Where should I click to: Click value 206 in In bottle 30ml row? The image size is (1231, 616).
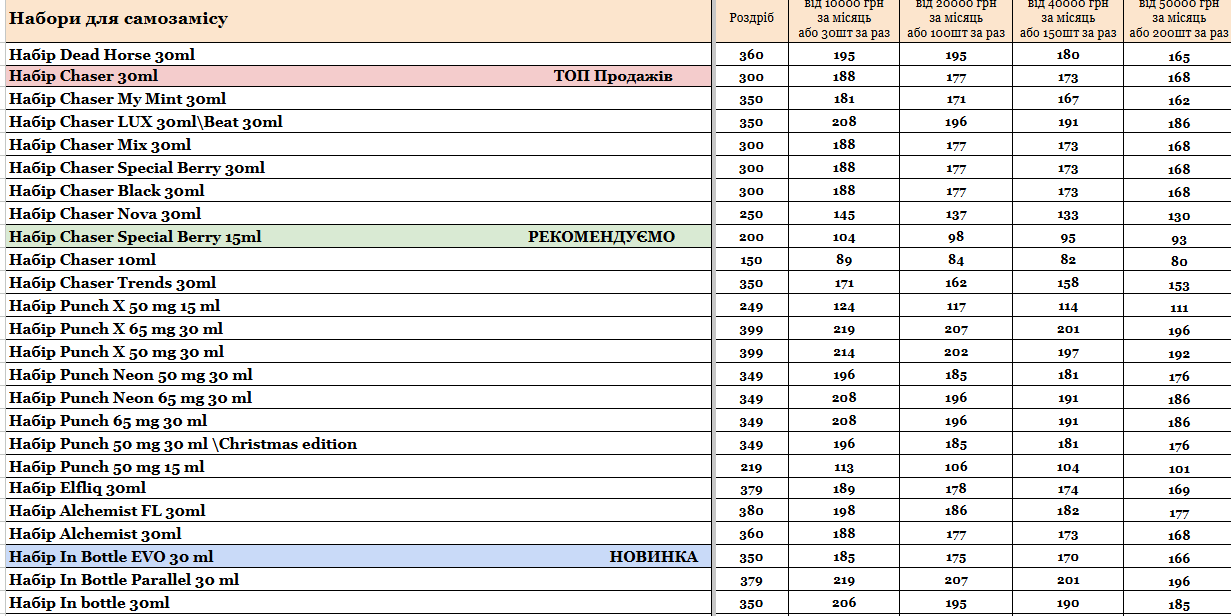844,604
